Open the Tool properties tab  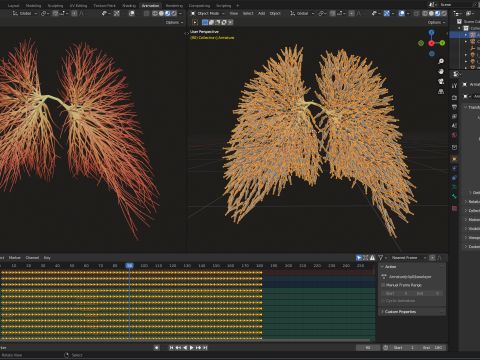click(x=454, y=86)
